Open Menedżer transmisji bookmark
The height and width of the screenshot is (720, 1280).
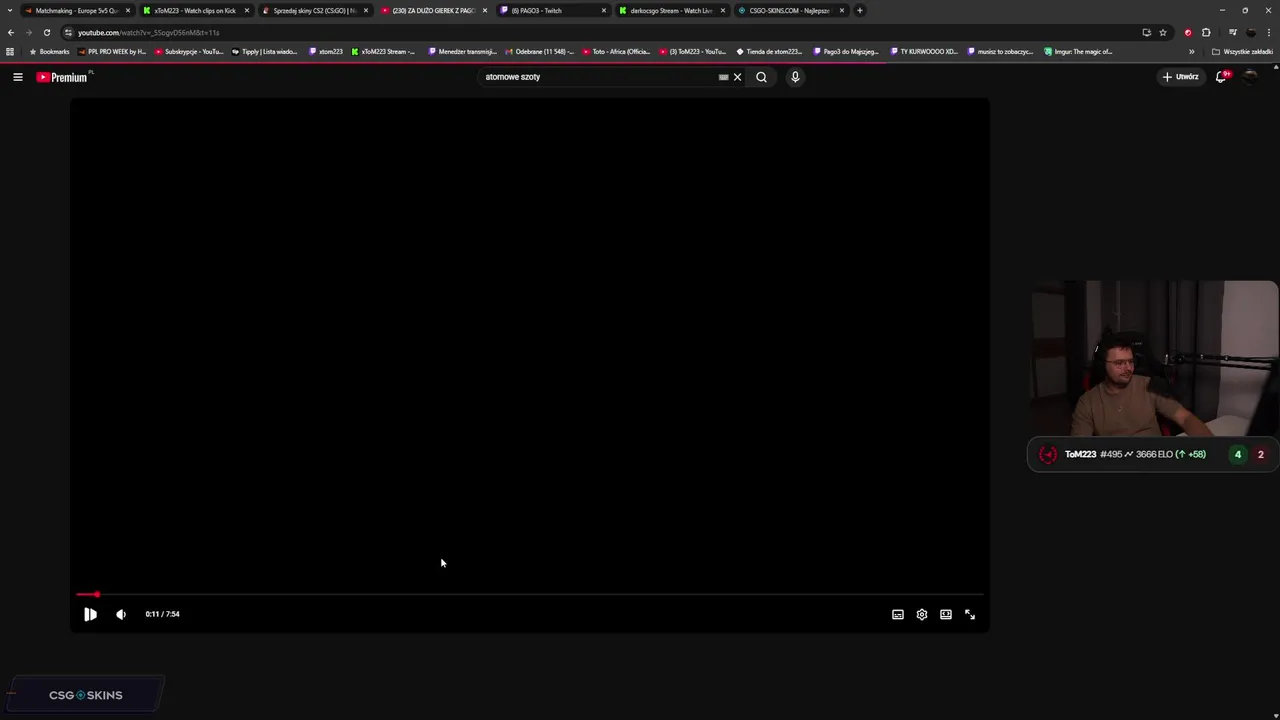click(x=462, y=52)
